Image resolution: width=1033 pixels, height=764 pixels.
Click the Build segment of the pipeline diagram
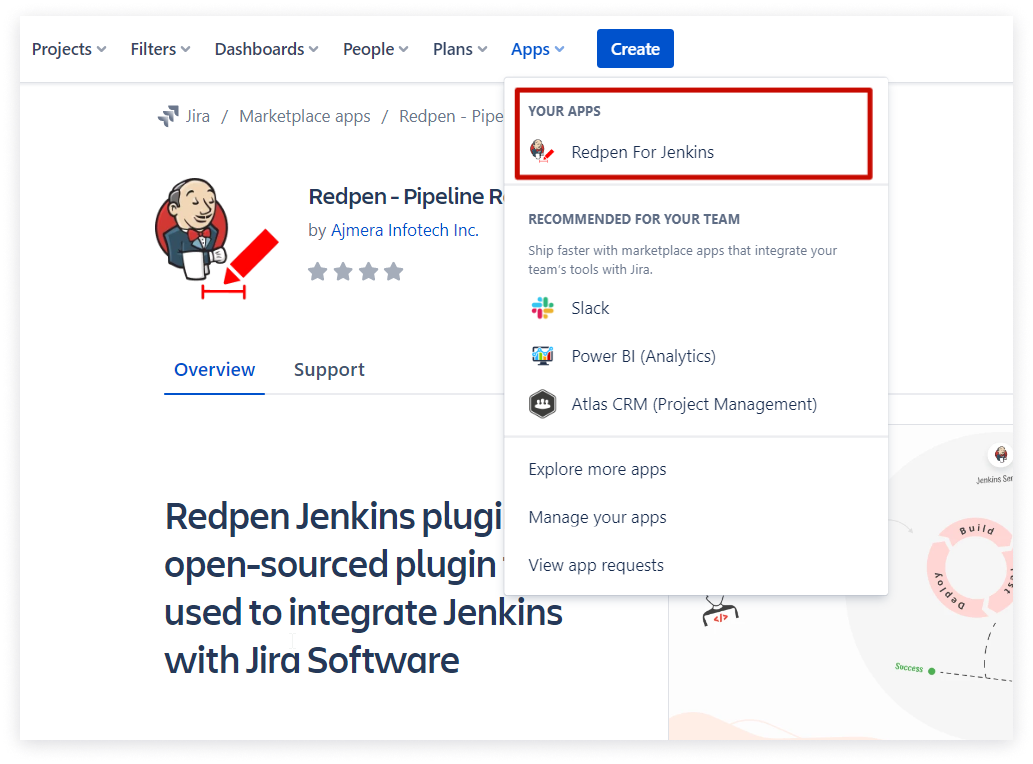point(976,530)
